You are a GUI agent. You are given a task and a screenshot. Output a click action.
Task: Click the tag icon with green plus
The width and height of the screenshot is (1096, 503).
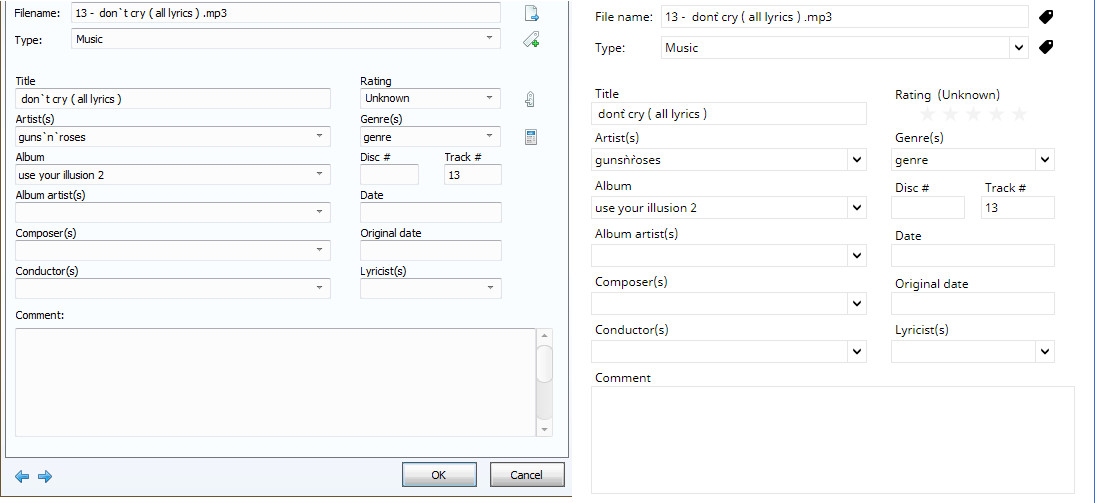pos(532,40)
